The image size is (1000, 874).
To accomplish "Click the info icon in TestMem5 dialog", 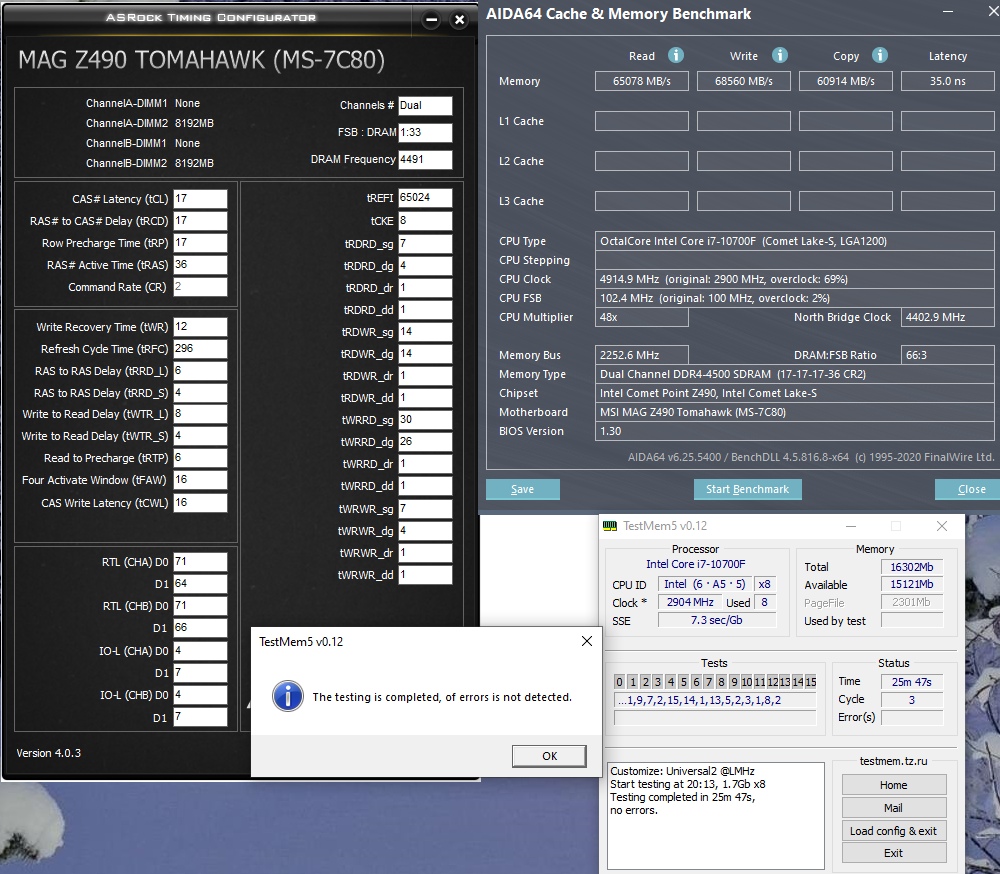I will 288,696.
